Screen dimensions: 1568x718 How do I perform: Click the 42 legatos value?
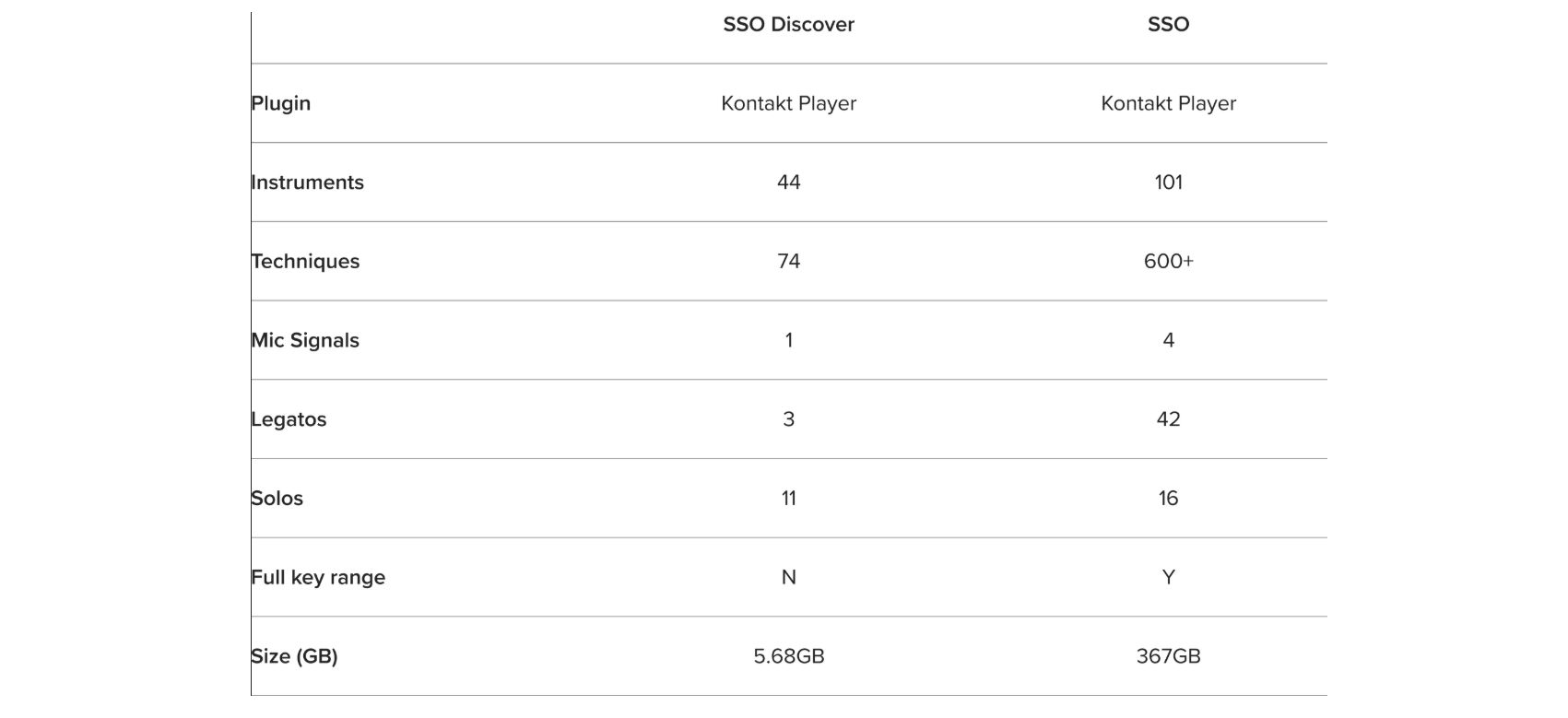point(1168,419)
